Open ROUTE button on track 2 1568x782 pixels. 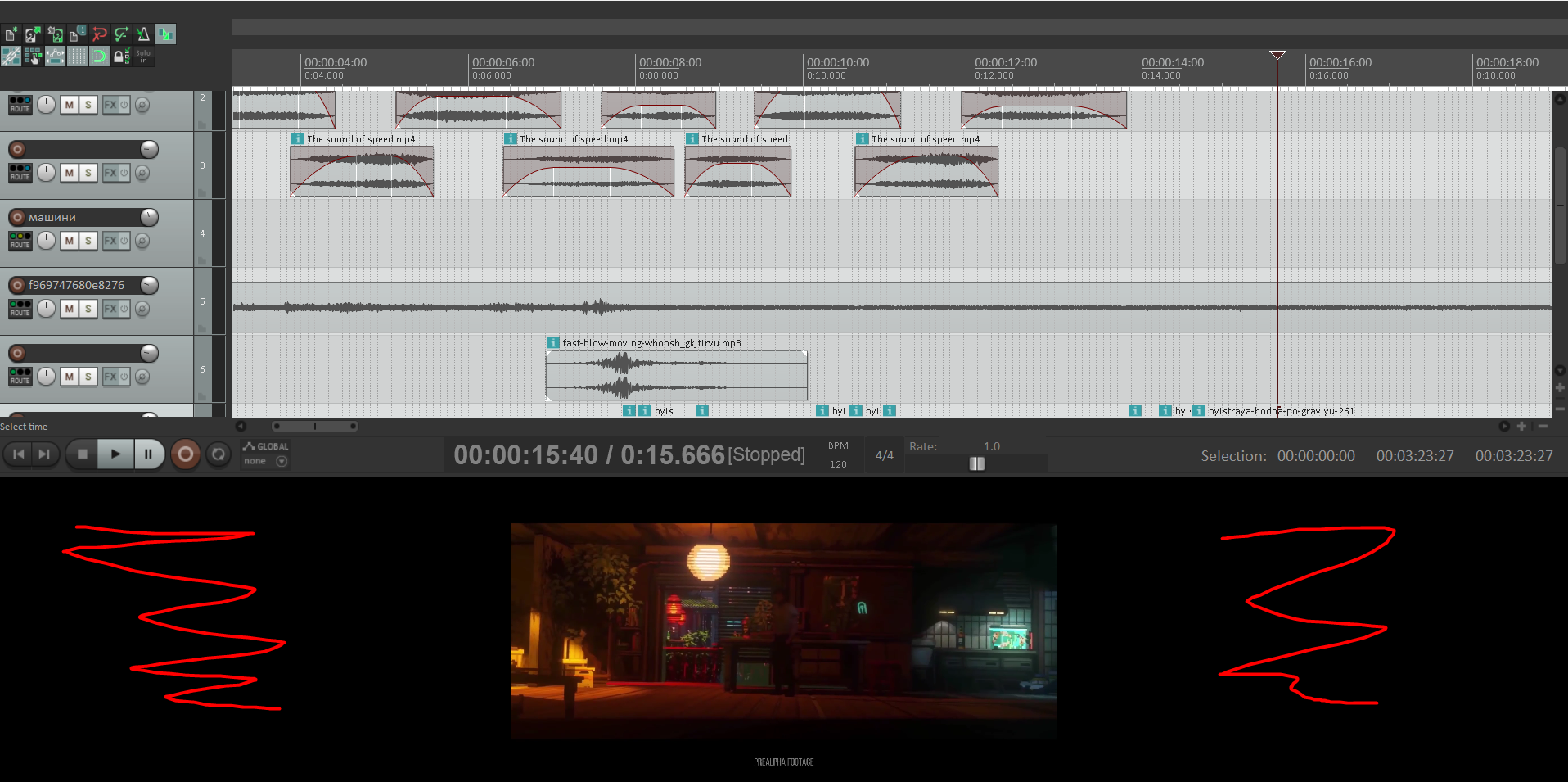tap(20, 105)
